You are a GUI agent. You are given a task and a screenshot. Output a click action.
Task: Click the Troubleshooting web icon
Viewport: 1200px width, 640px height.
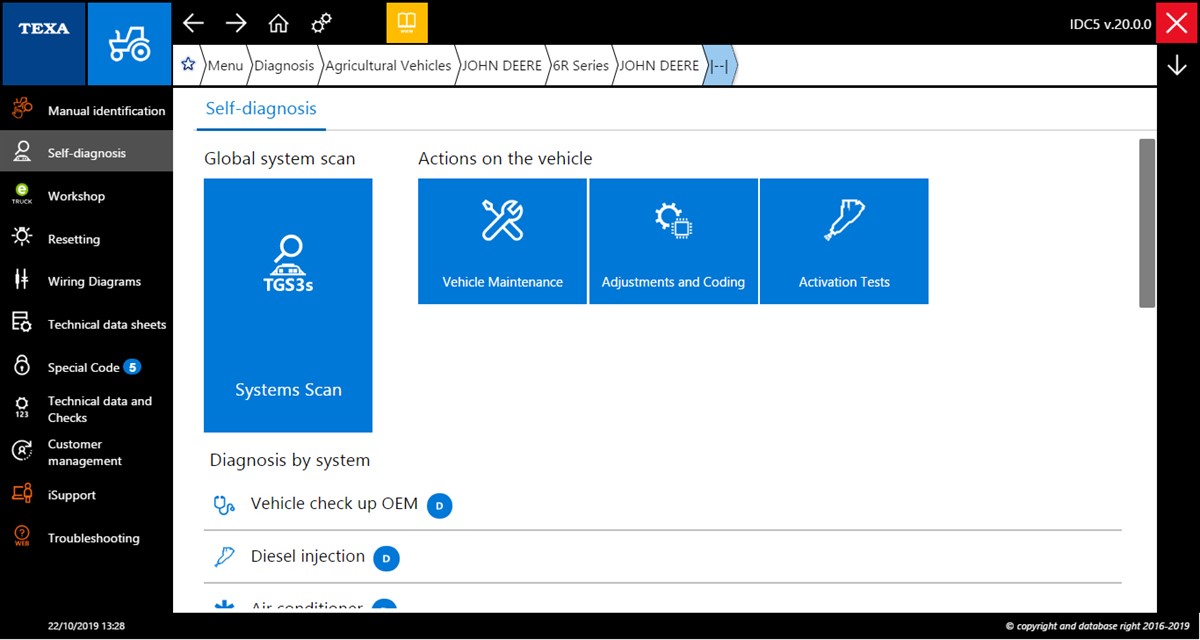(x=22, y=537)
